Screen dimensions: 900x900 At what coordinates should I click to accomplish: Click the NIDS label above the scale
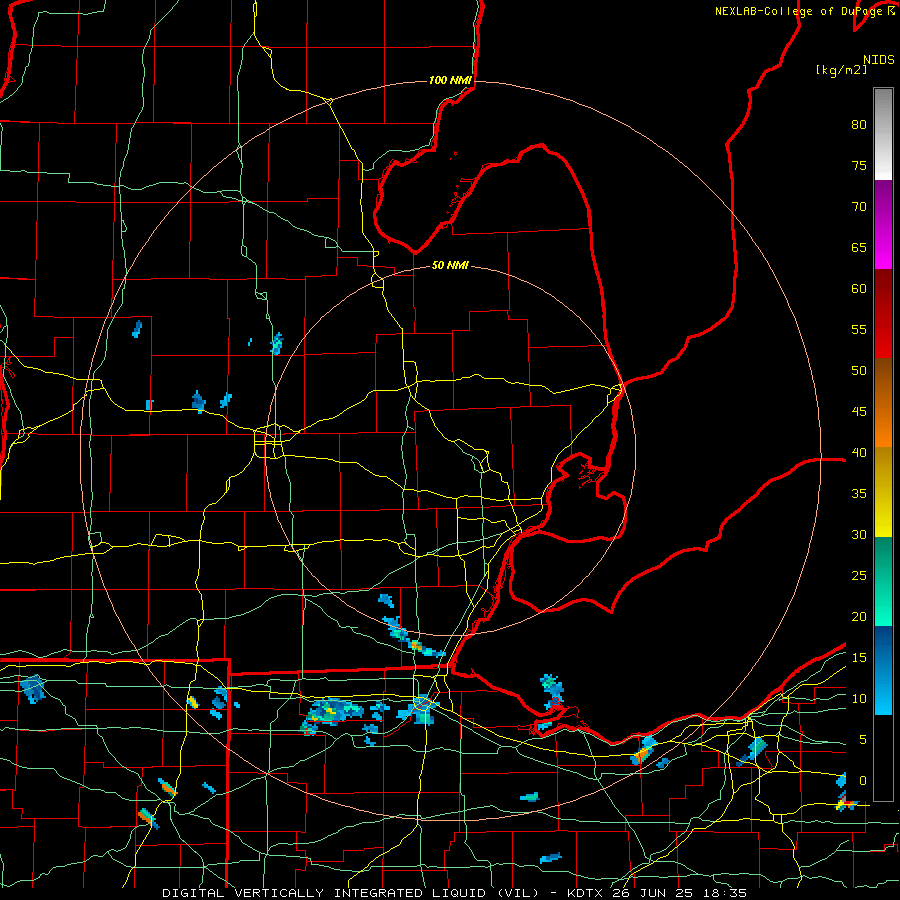[879, 60]
